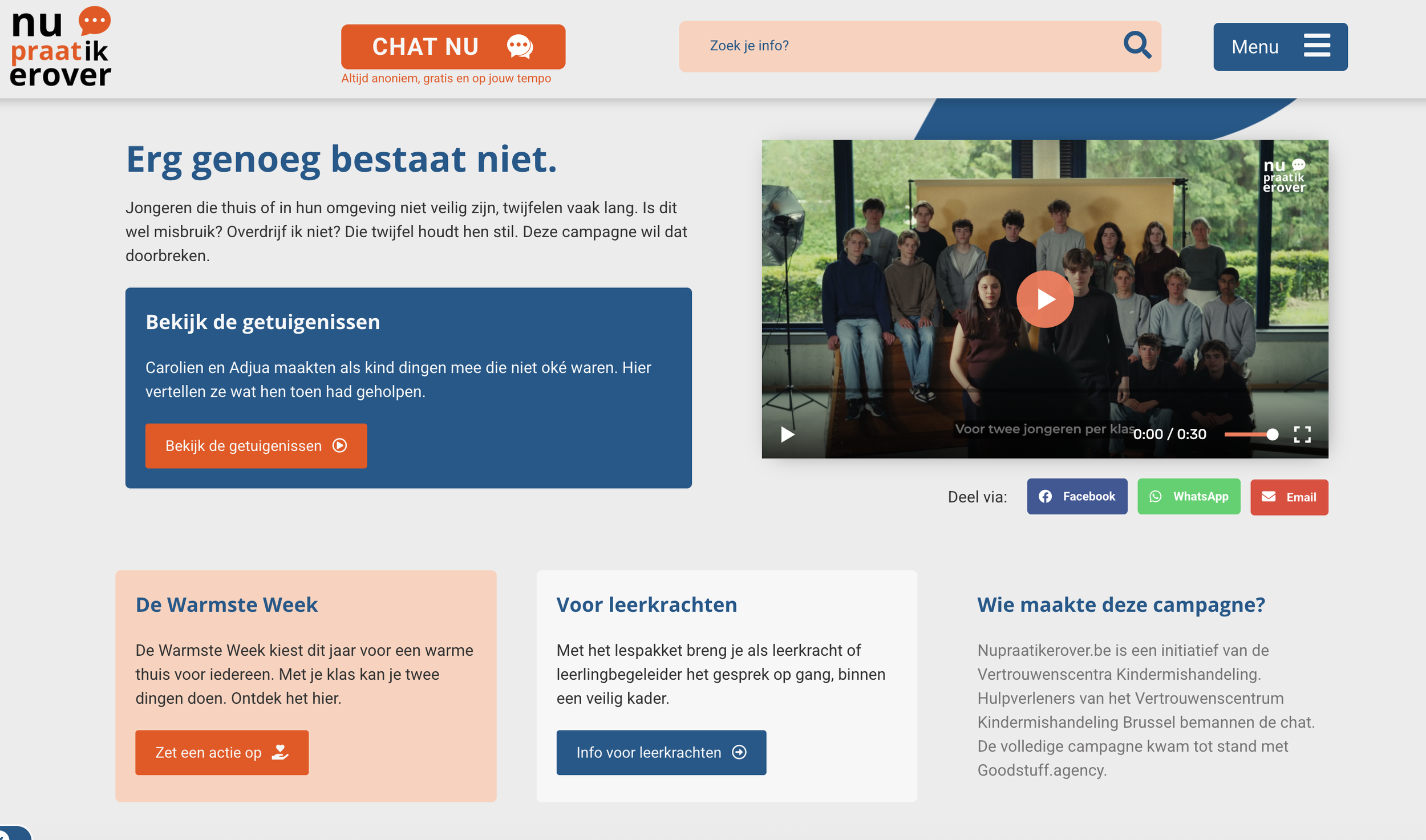
Task: Focus the 'Zoek je info?' search field
Action: (x=919, y=46)
